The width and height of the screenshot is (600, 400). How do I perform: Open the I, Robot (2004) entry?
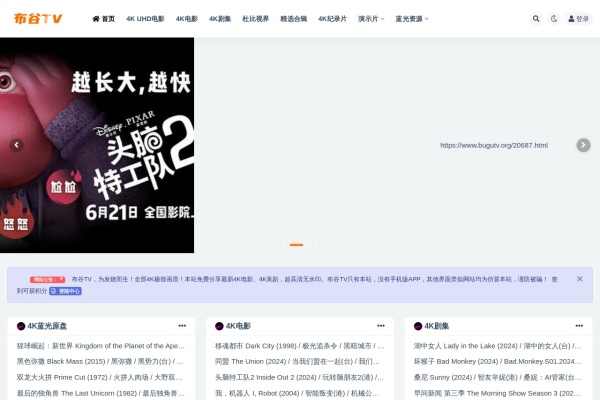point(297,393)
